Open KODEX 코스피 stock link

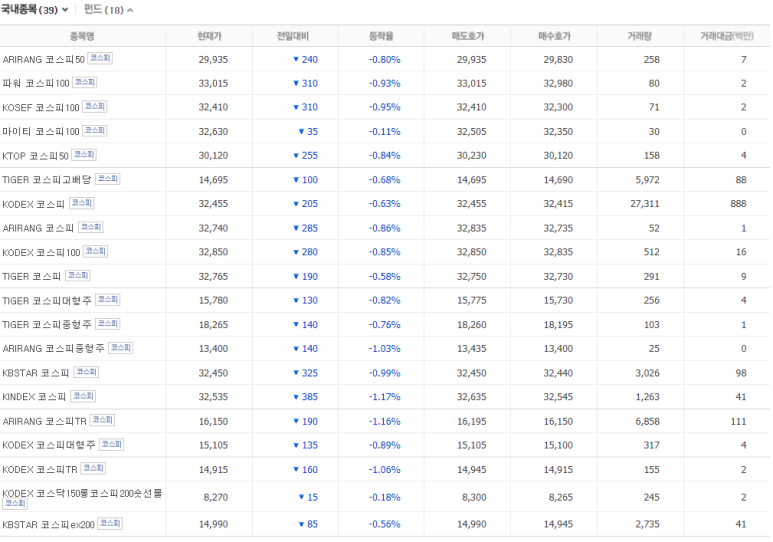click(34, 204)
